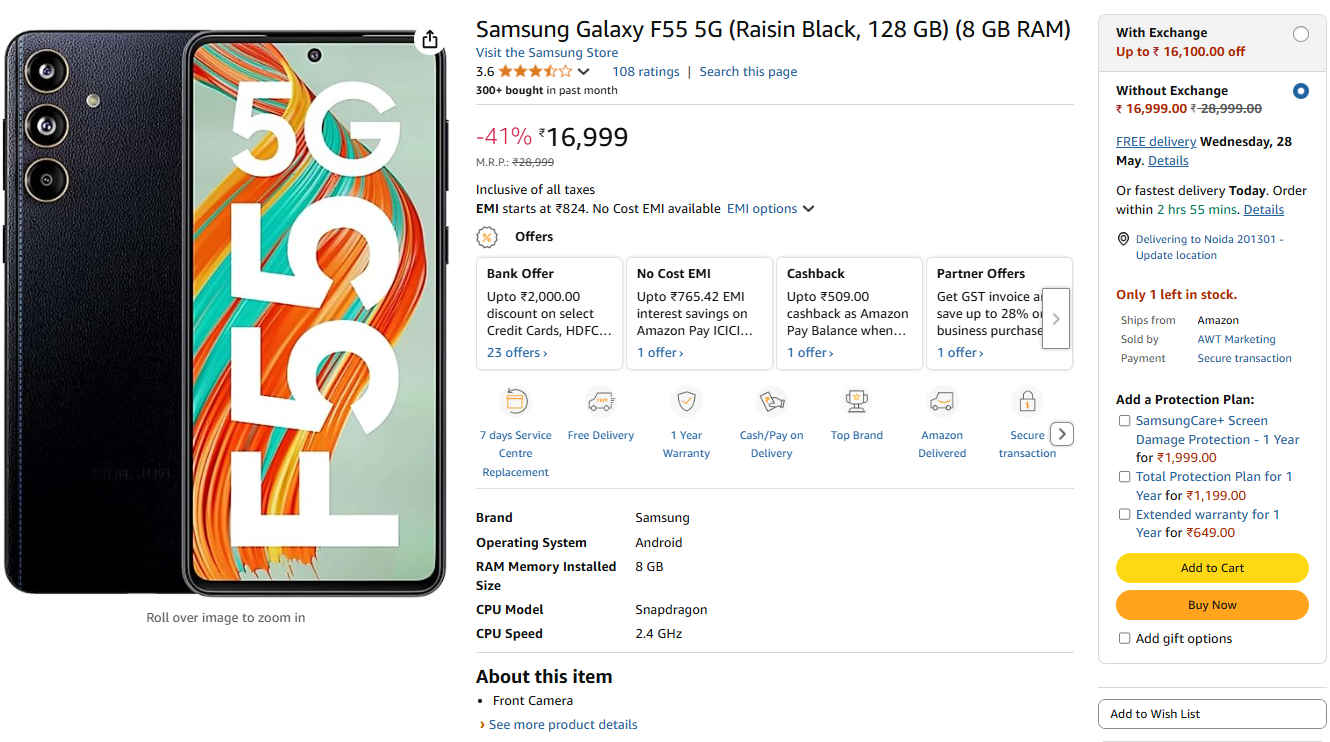Click the Amazon Delivered icon
The height and width of the screenshot is (742, 1330).
pyautogui.click(x=942, y=402)
